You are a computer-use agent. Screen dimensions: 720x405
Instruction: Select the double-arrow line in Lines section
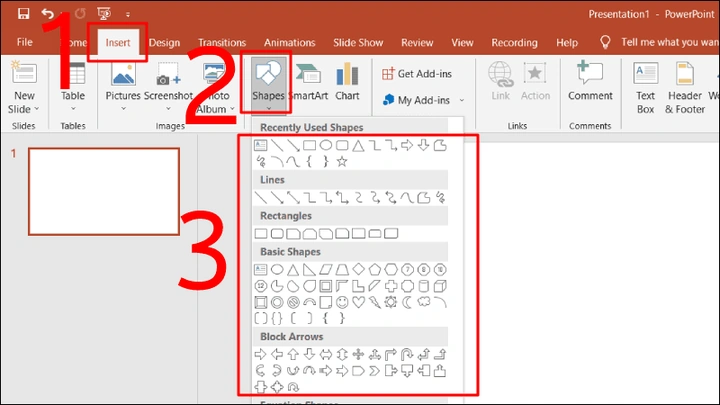click(293, 198)
